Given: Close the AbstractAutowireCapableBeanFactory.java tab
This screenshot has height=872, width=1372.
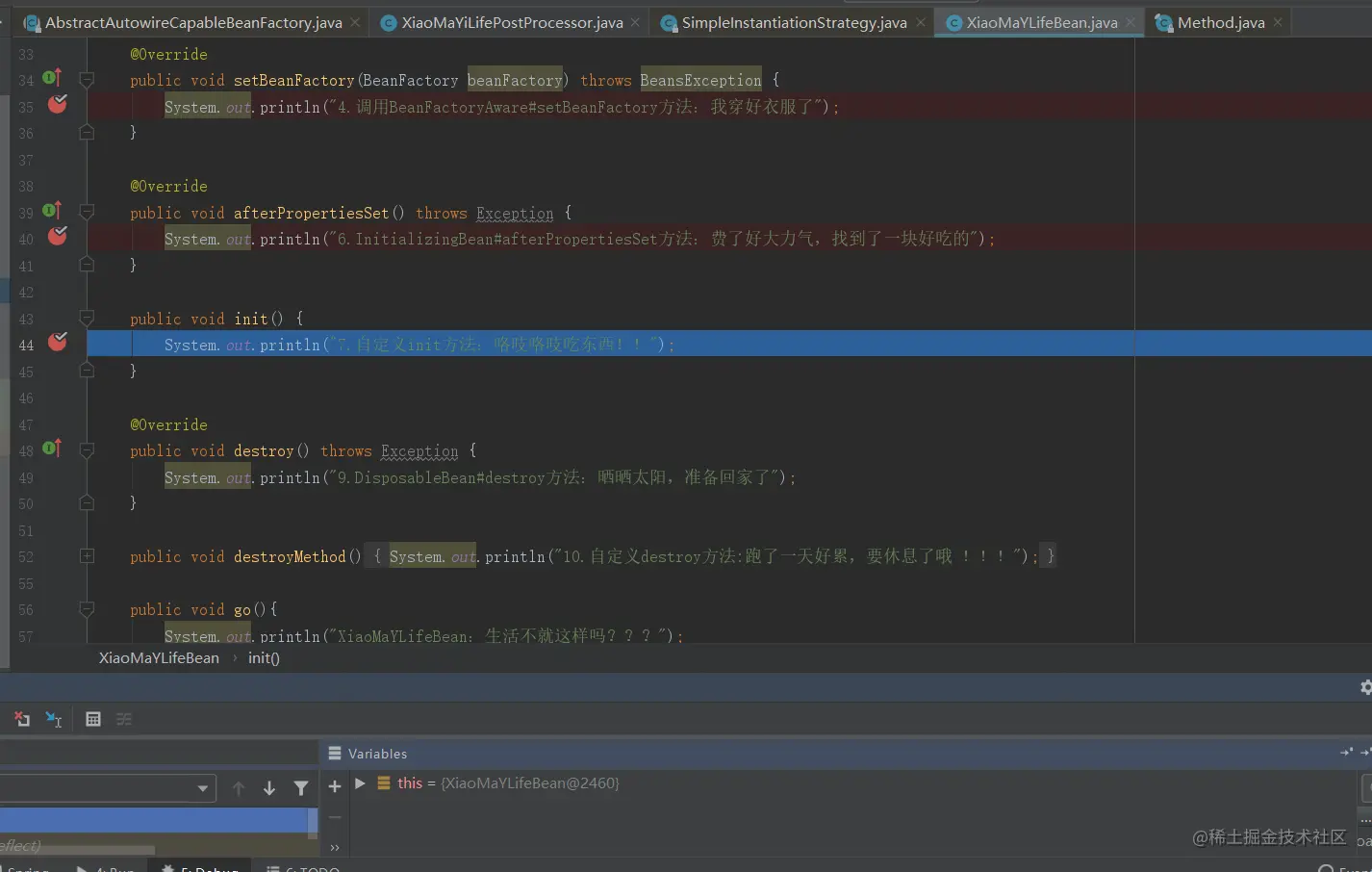Looking at the screenshot, I should click(x=355, y=22).
